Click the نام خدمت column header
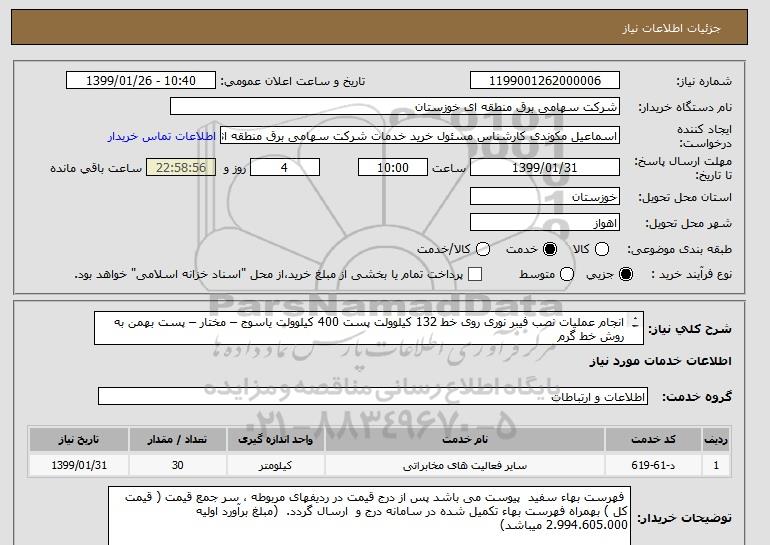Viewport: 770px width, 545px height. tap(465, 439)
